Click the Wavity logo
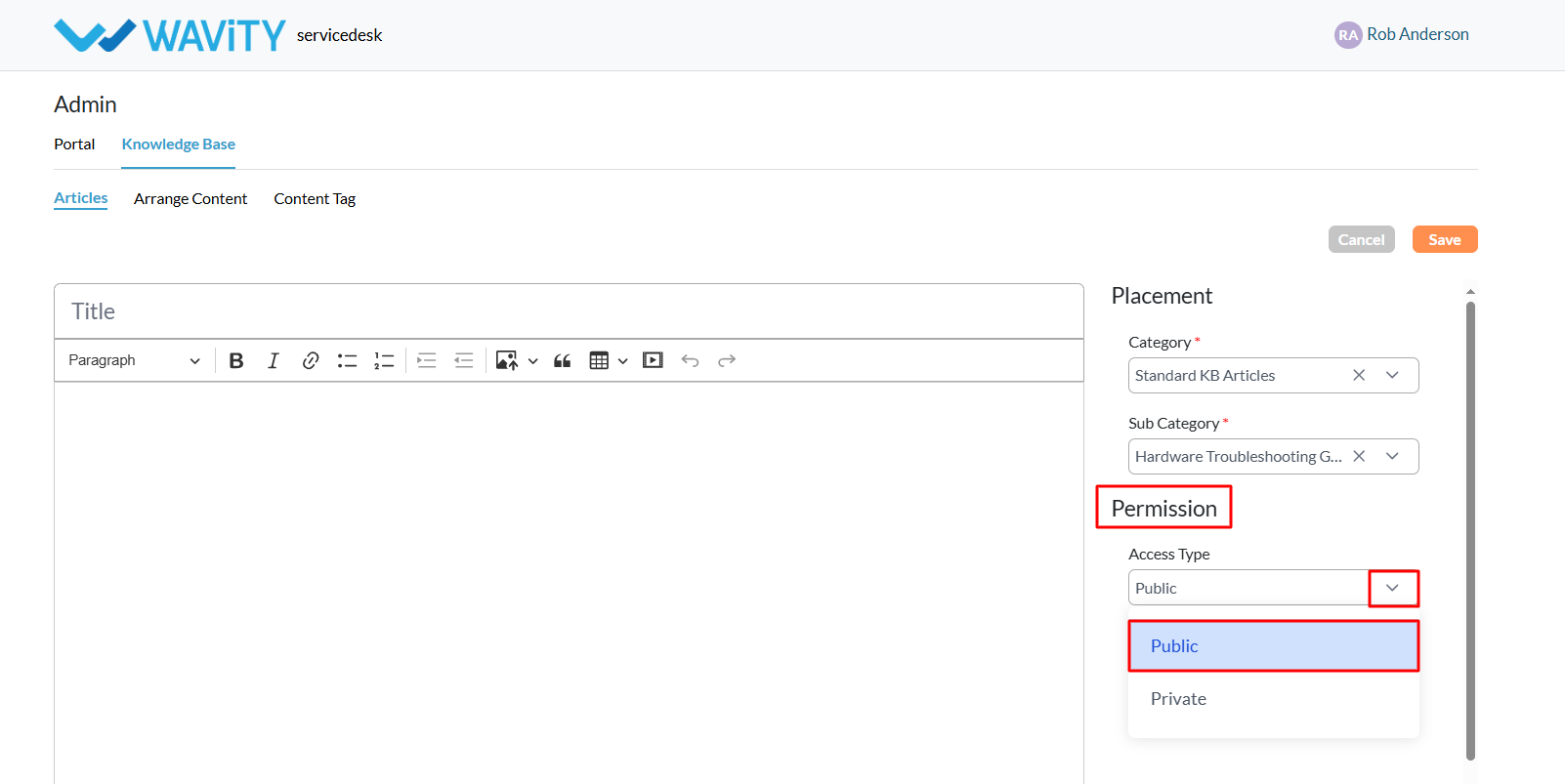Viewport: 1565px width, 784px height. tap(170, 35)
